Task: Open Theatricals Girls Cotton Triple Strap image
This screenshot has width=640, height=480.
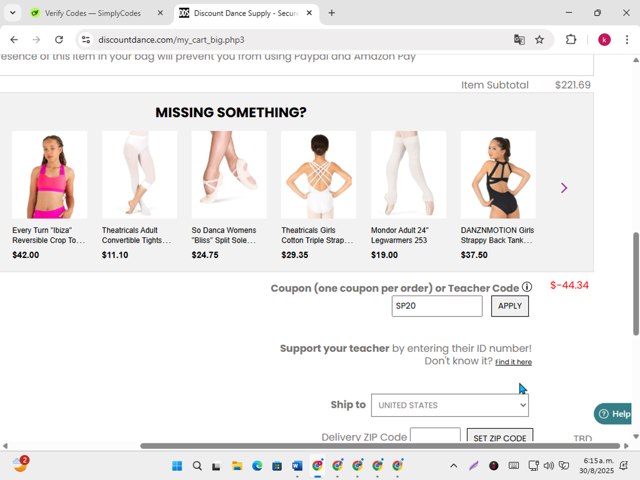Action: pos(318,175)
